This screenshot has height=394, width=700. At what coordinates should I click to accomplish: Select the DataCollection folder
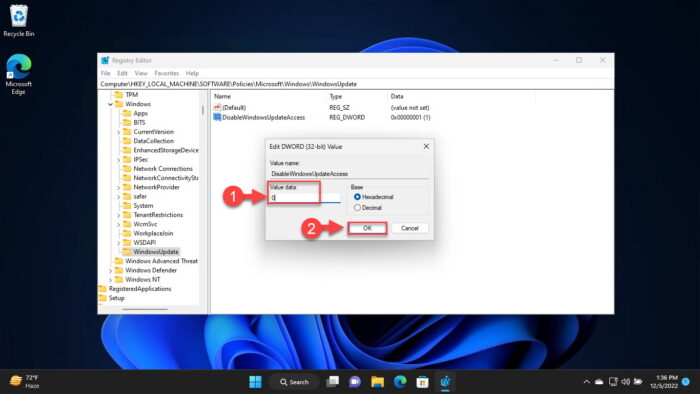[149, 141]
